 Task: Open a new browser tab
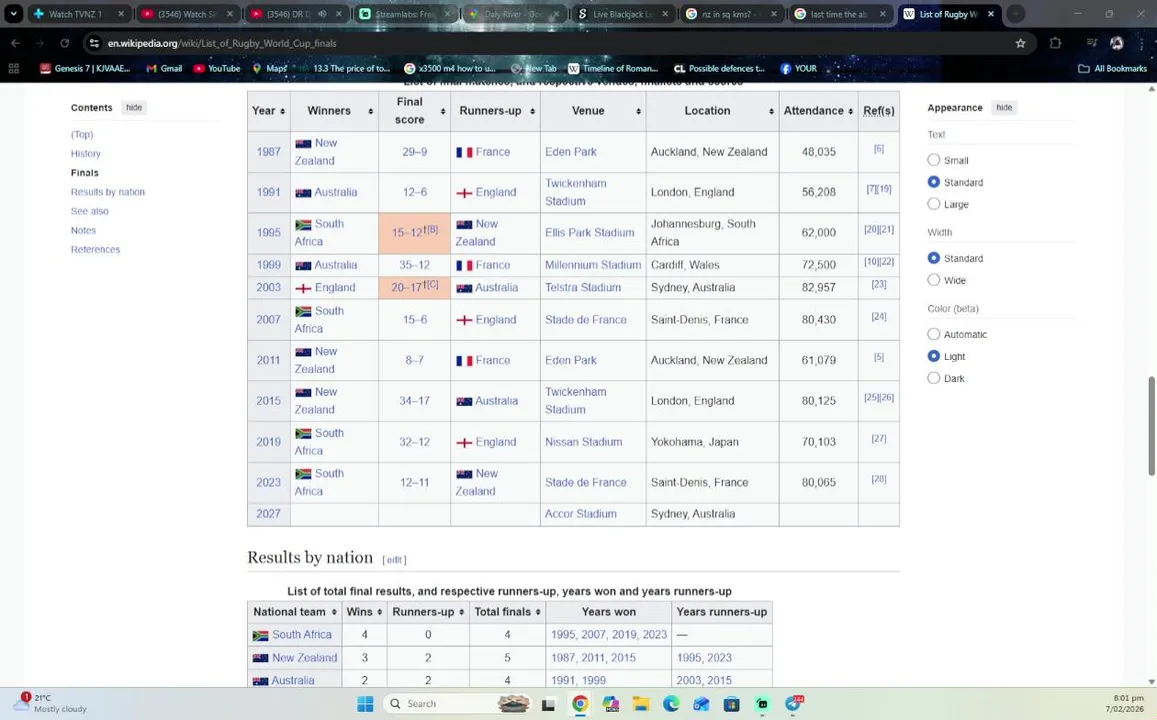1015,13
